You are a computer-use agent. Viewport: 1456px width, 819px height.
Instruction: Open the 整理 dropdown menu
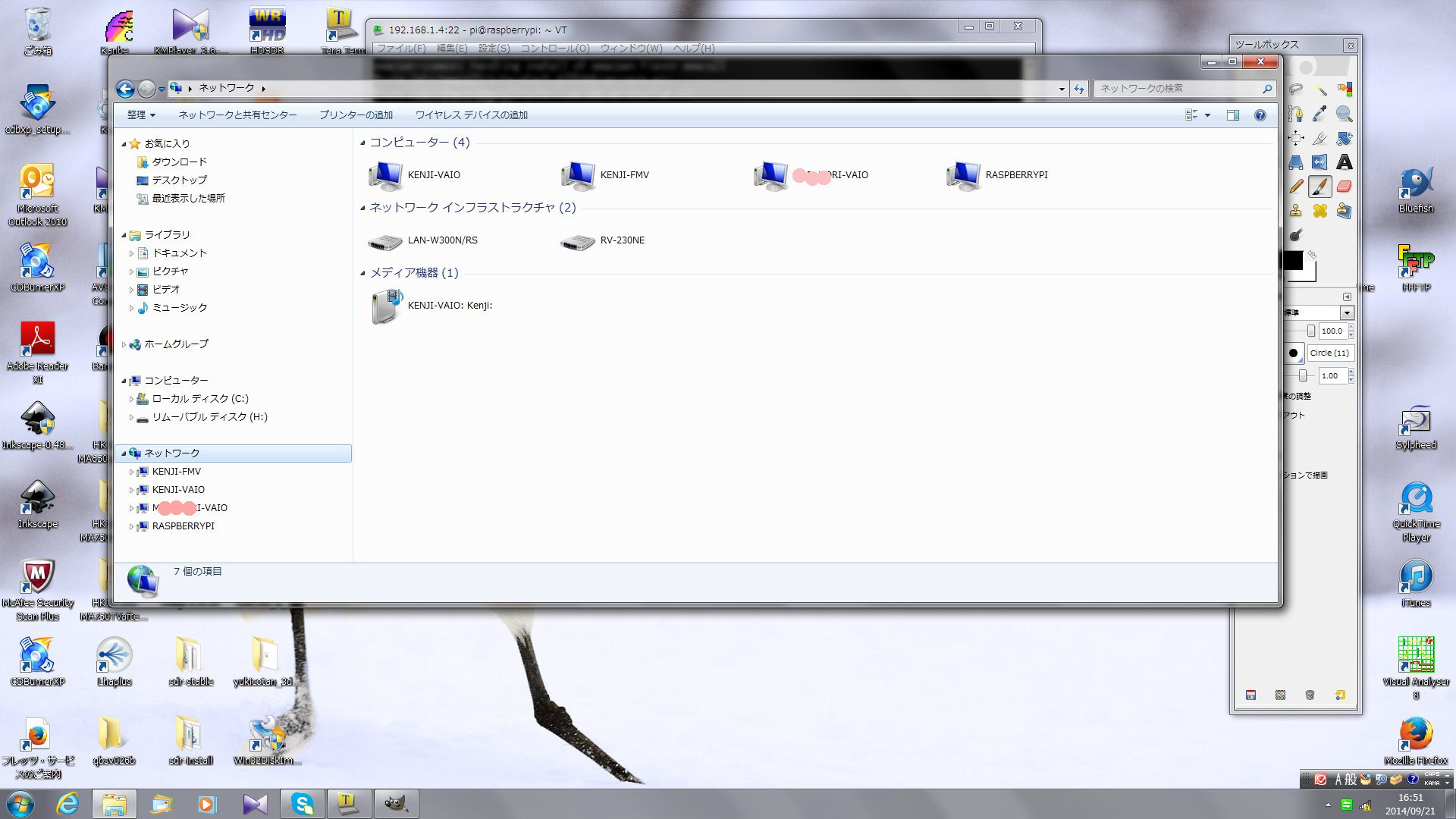(x=141, y=115)
